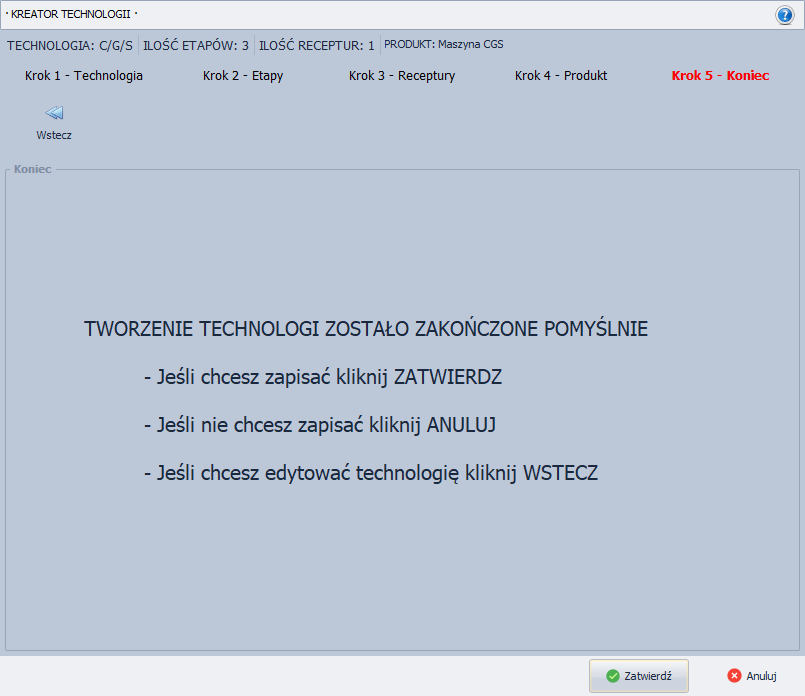This screenshot has height=696, width=805.
Task: Click the red X icon on Anuluj
Action: point(734,676)
